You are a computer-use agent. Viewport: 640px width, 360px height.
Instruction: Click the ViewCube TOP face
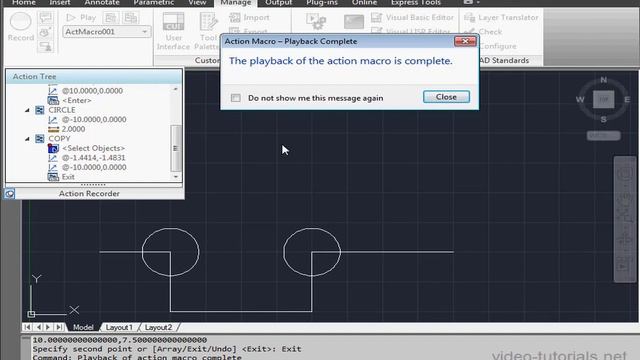[604, 99]
